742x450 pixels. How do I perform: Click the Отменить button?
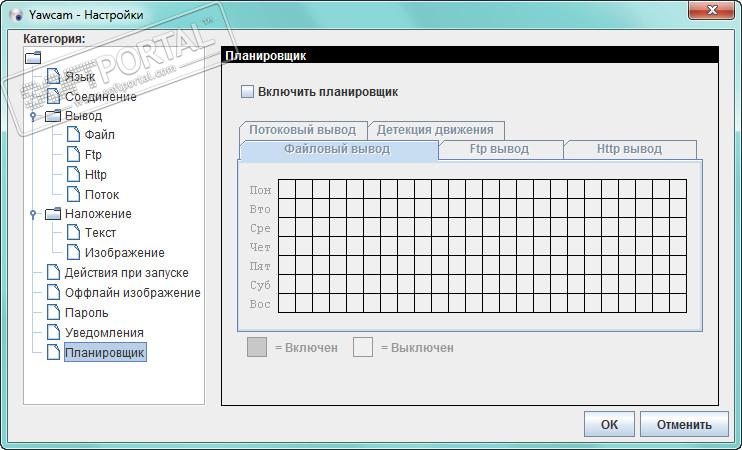[x=684, y=424]
